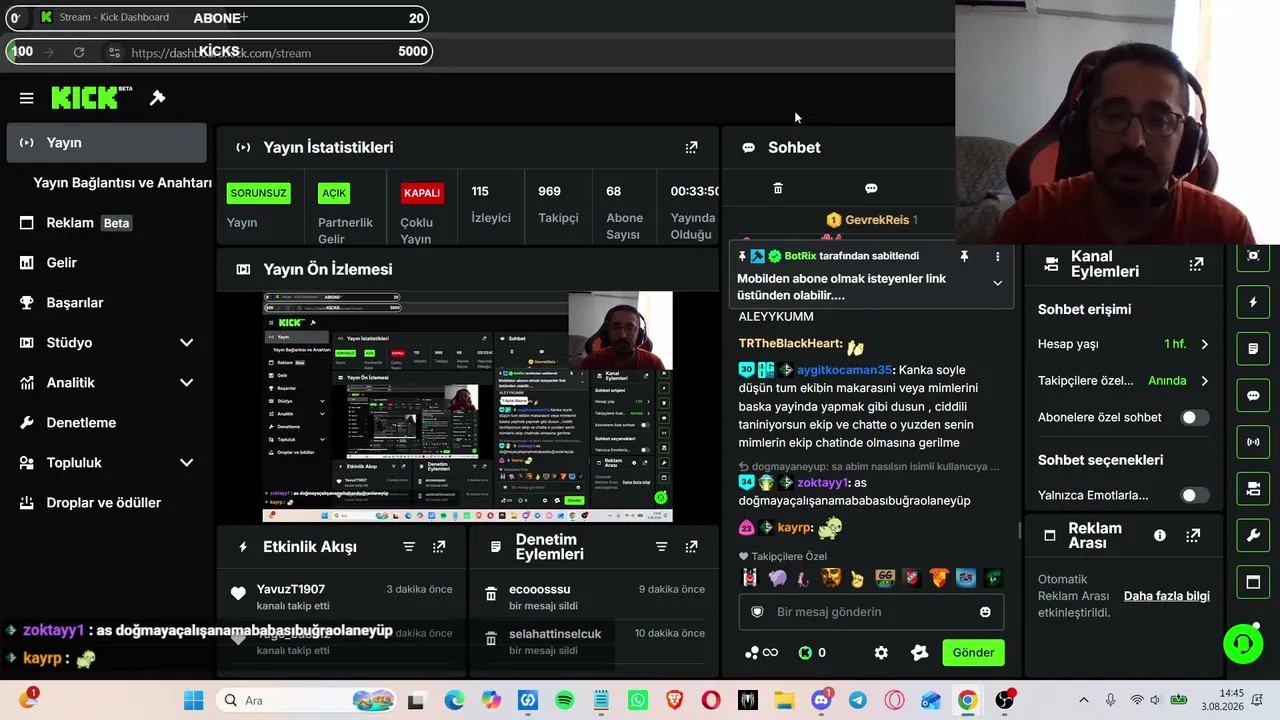
Task: Open the pinned message three-dot menu
Action: (997, 256)
